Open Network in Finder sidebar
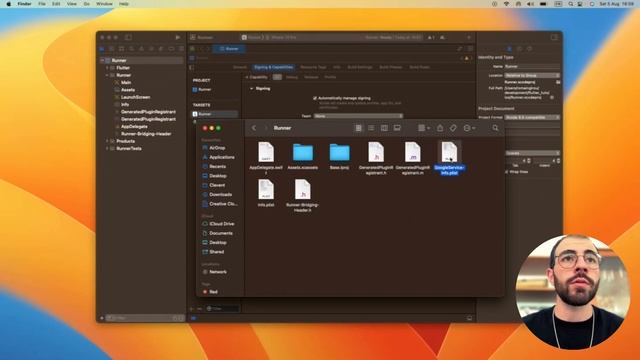Screen dimensions: 640x360 [x=218, y=272]
